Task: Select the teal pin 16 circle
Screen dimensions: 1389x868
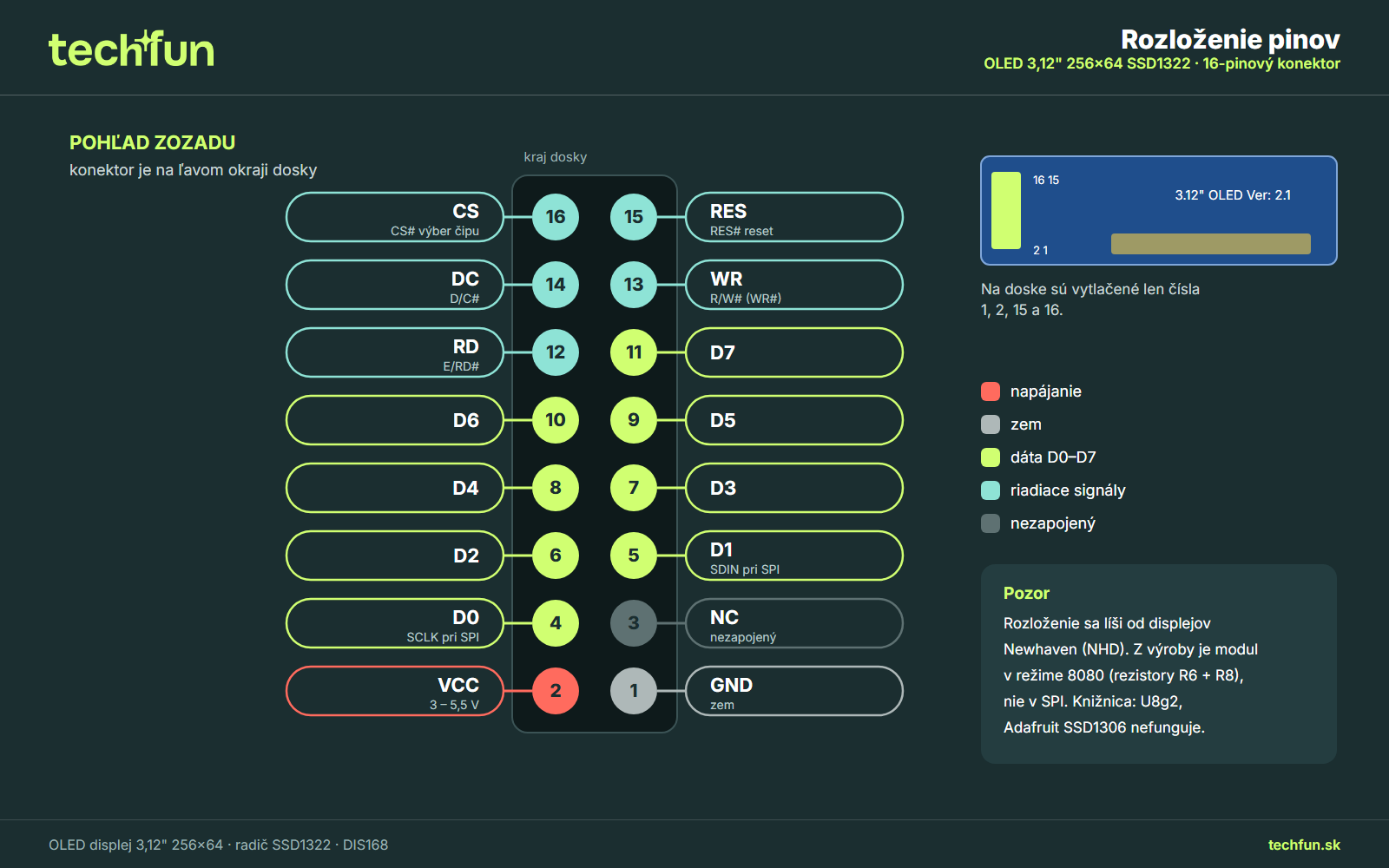Action: (x=556, y=217)
